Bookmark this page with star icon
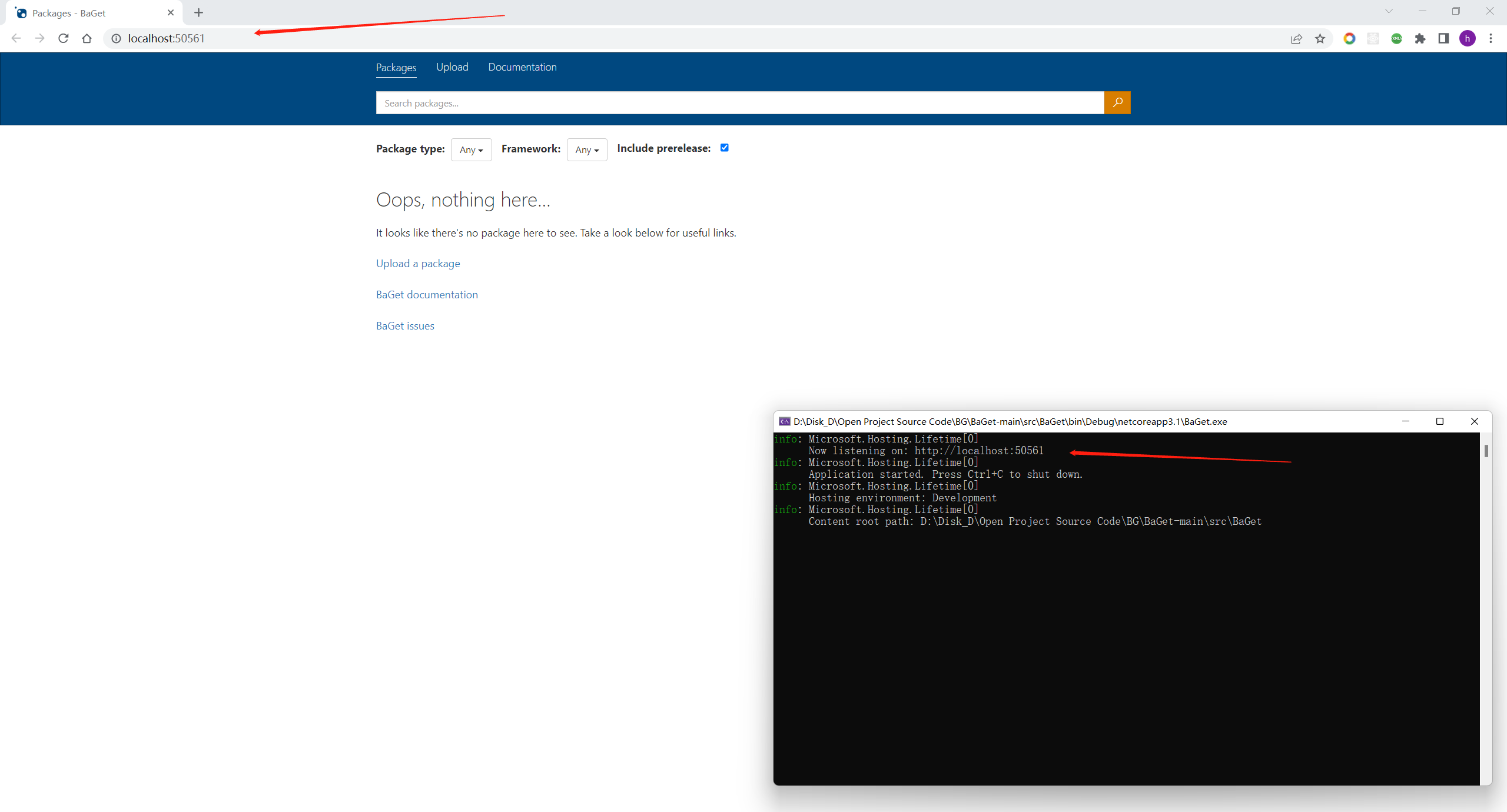Screen dimensions: 1507x812 (1320, 38)
